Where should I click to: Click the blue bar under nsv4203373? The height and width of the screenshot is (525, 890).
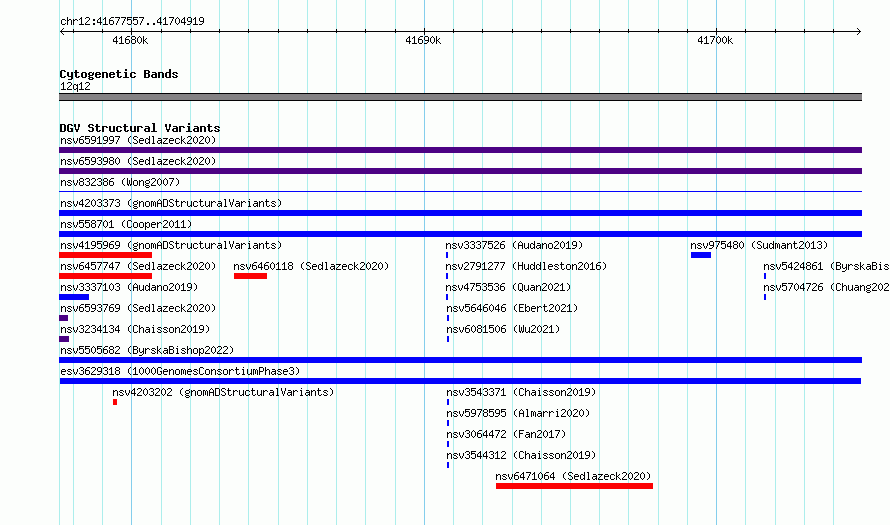point(460,213)
